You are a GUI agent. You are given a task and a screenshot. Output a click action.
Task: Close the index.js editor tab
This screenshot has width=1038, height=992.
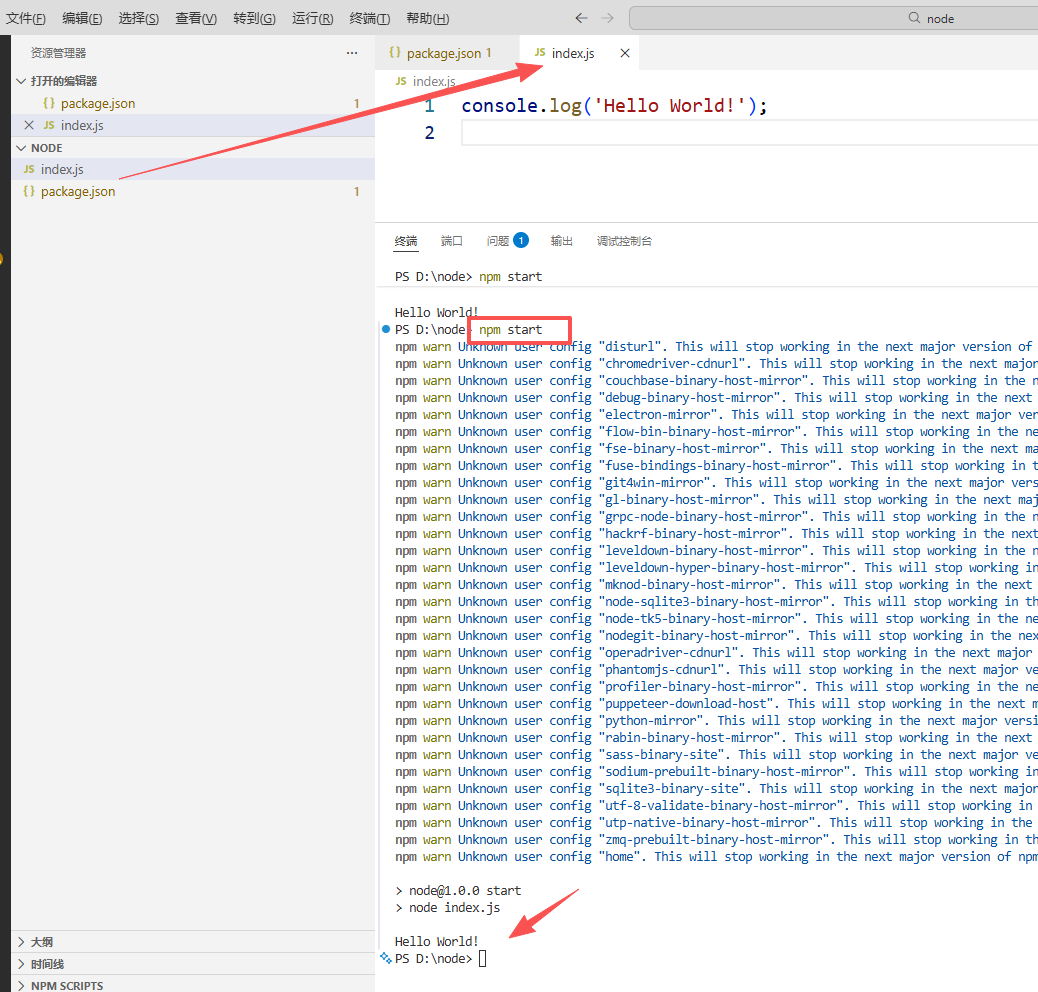tap(625, 53)
